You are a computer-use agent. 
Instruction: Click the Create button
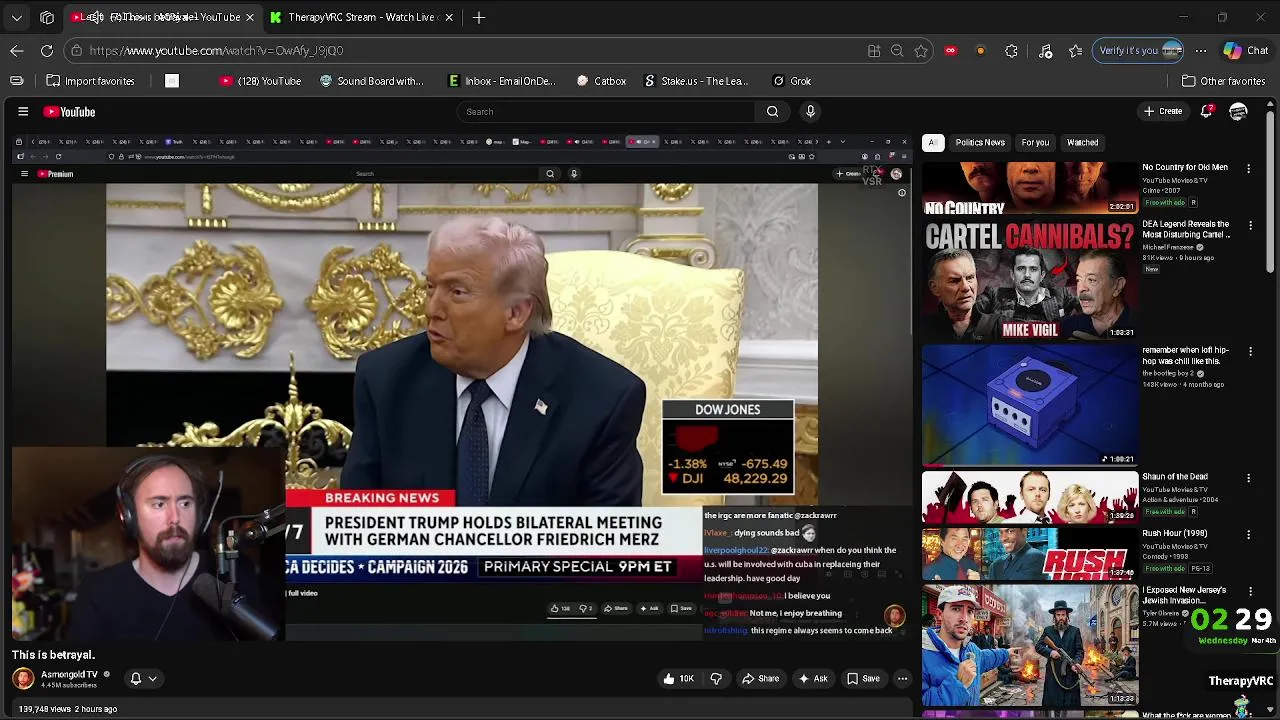click(1163, 111)
